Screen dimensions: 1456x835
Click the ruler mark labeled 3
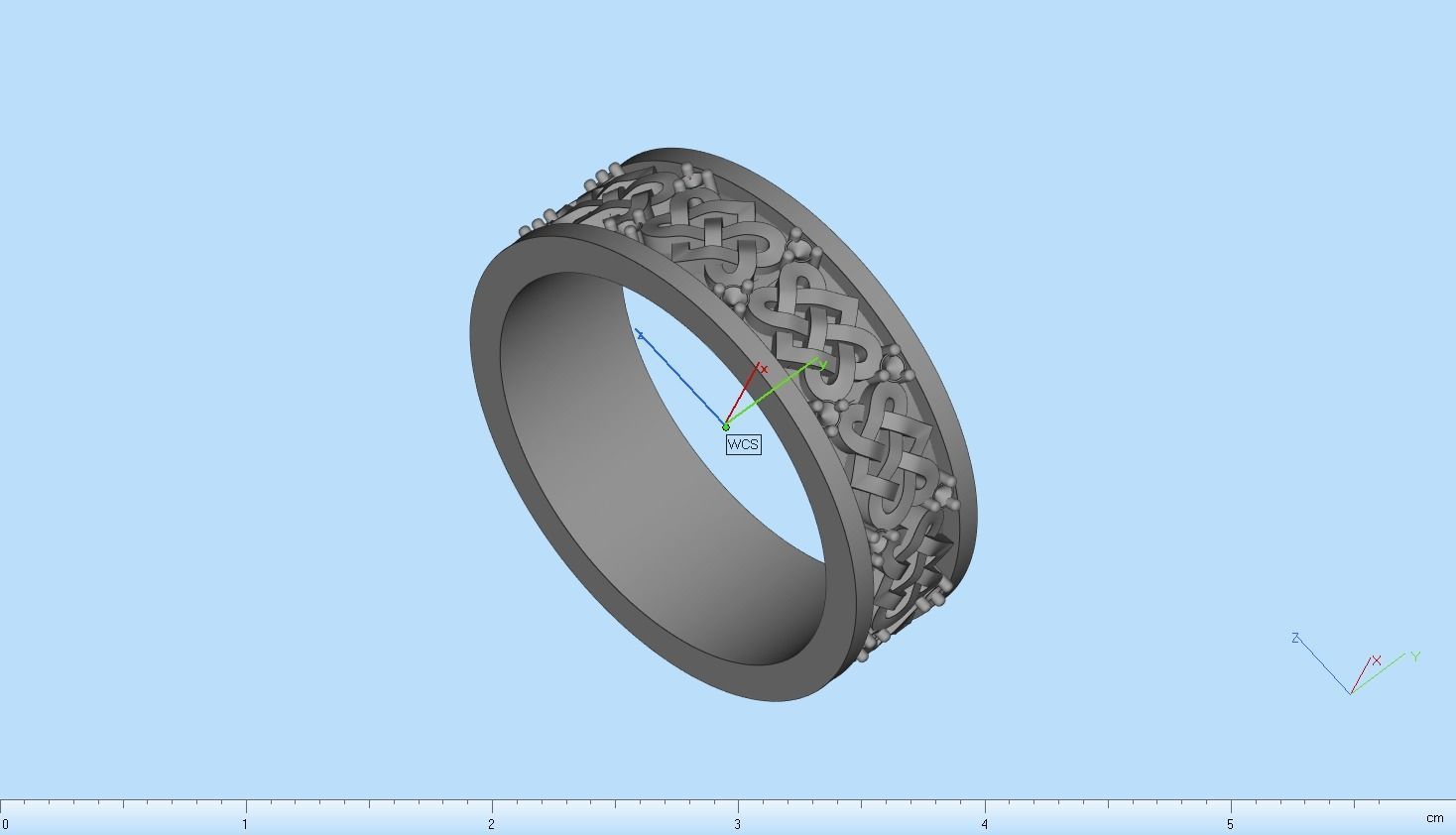tap(738, 824)
